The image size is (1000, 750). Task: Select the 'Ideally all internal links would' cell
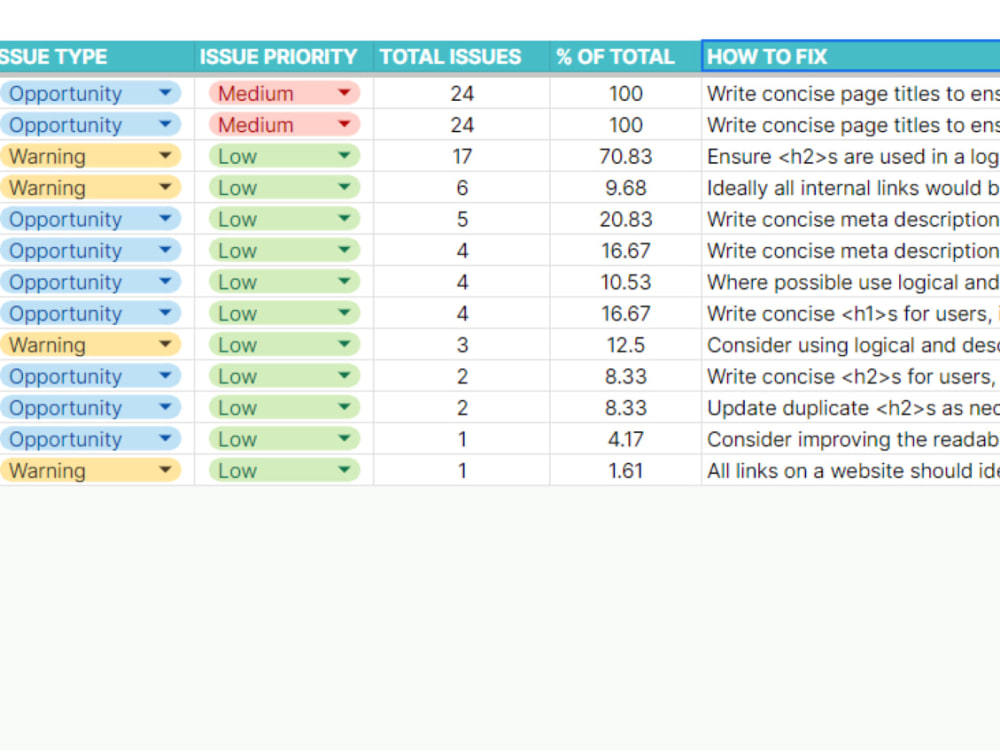[x=851, y=188]
